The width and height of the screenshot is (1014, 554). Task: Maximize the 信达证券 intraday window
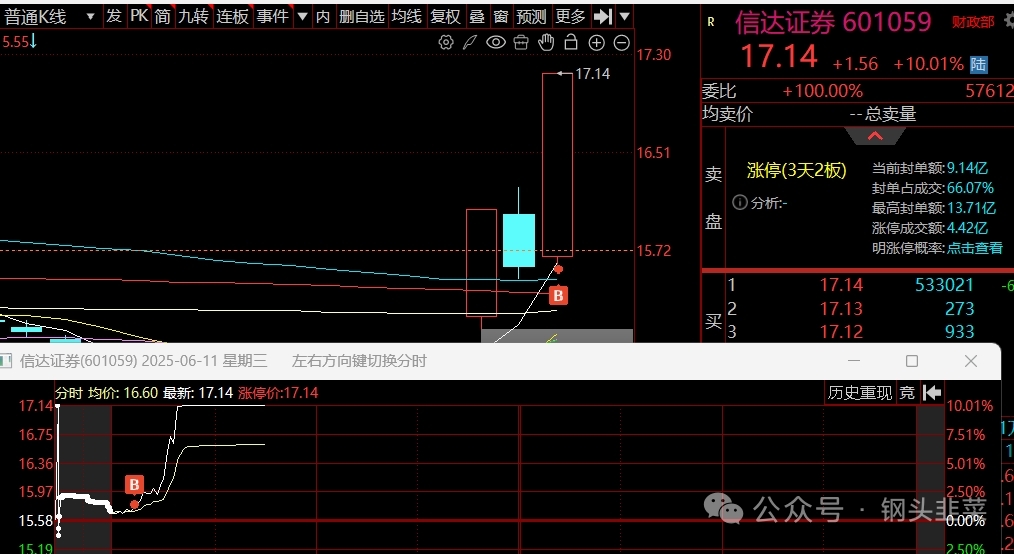coord(912,361)
